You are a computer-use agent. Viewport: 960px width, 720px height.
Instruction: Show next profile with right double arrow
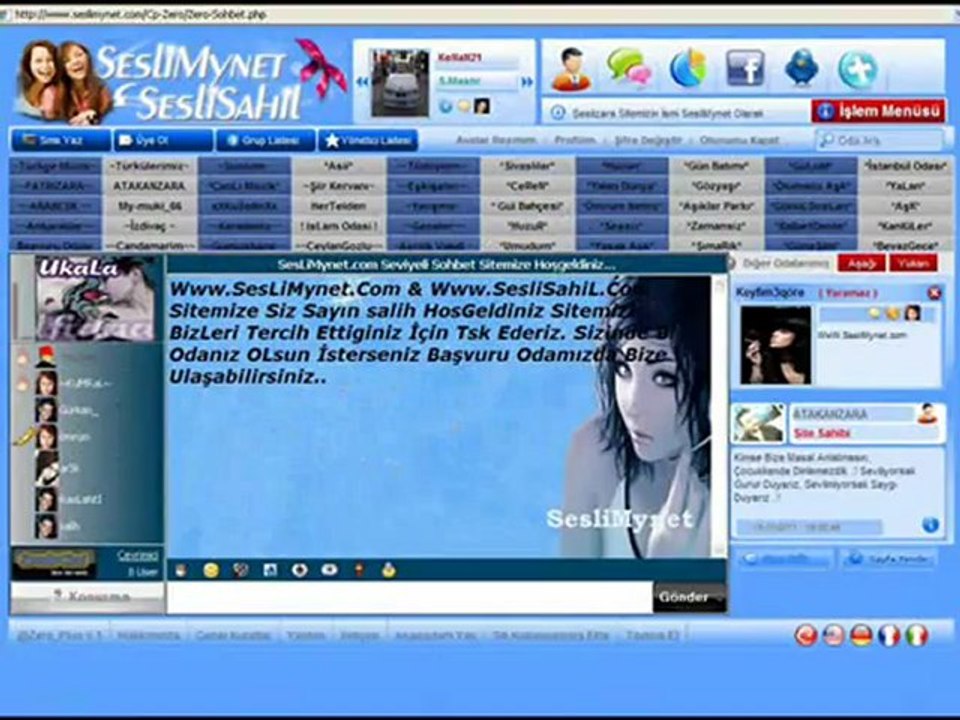coord(527,81)
